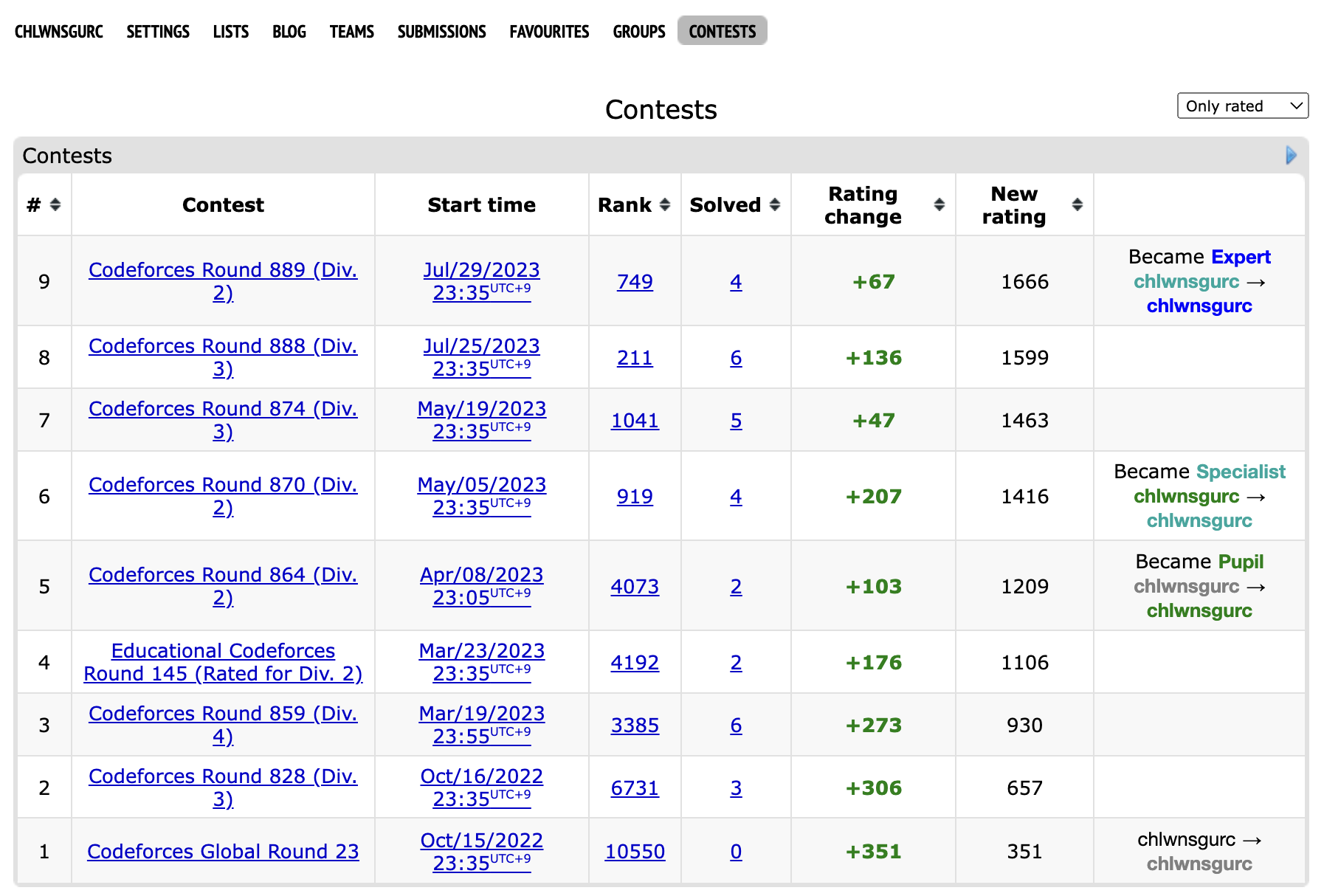This screenshot has height=896, width=1324.
Task: Click the Apr/08/2023 start time link
Action: coord(482,586)
